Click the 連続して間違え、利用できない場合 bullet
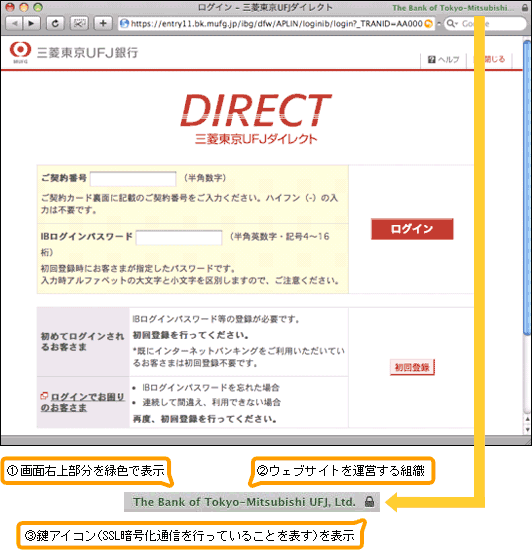This screenshot has width=532, height=550. click(211, 402)
